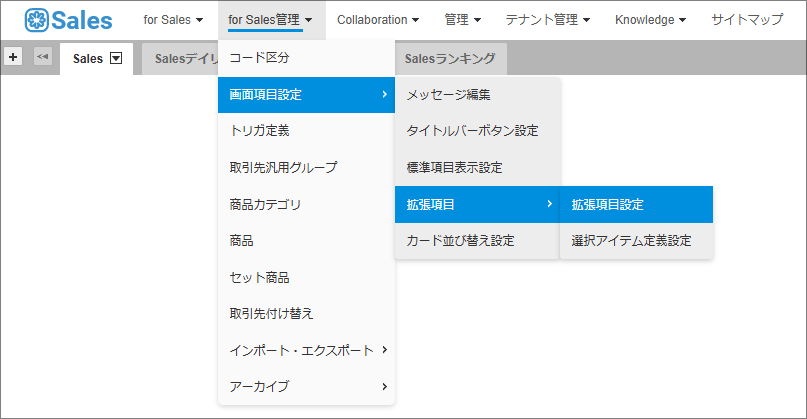The image size is (807, 419).
Task: Expand インポート・エクスポート submenu
Action: [306, 350]
